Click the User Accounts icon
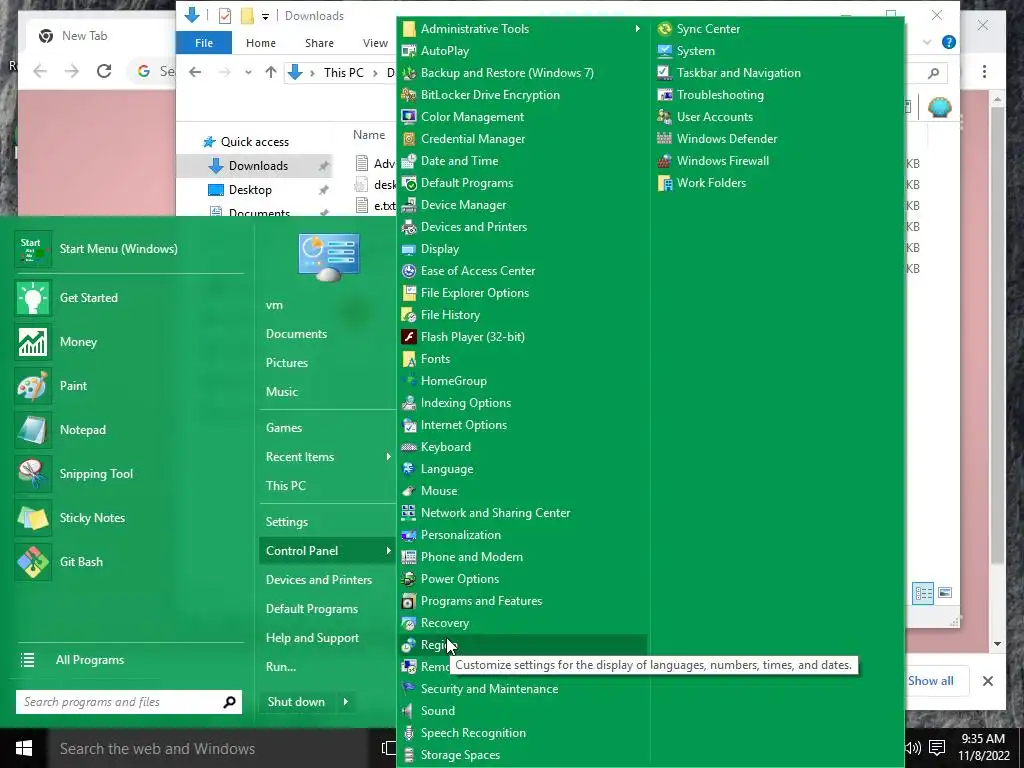Viewport: 1024px width, 768px height. [665, 117]
